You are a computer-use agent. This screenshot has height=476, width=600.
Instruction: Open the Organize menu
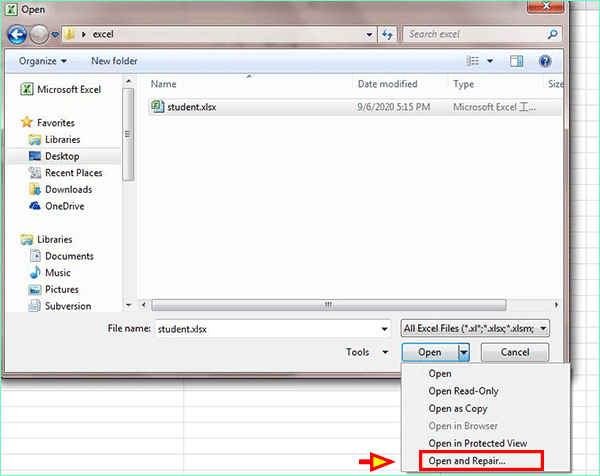click(43, 61)
